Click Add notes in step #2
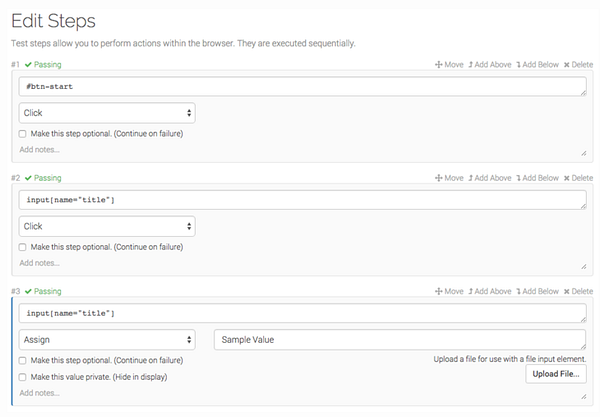Image resolution: width=600 pixels, height=417 pixels. 40,263
